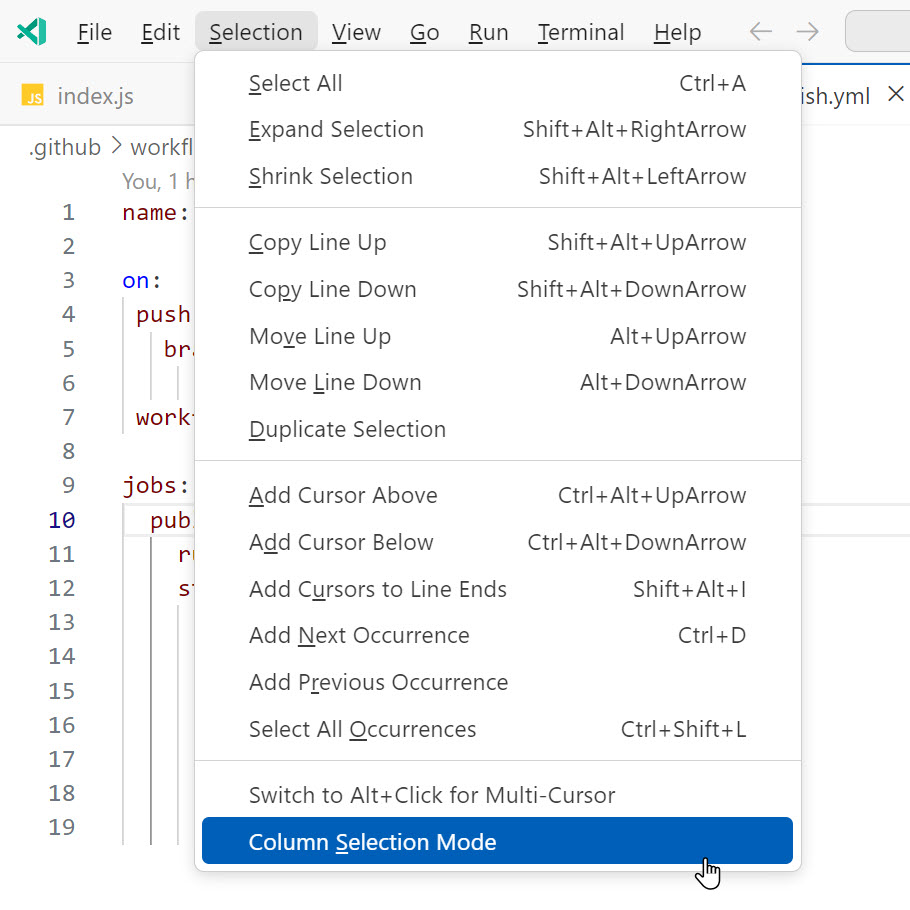Image resolution: width=910 pixels, height=910 pixels.
Task: Click the 'on:' key on line 3
Action: 142,281
